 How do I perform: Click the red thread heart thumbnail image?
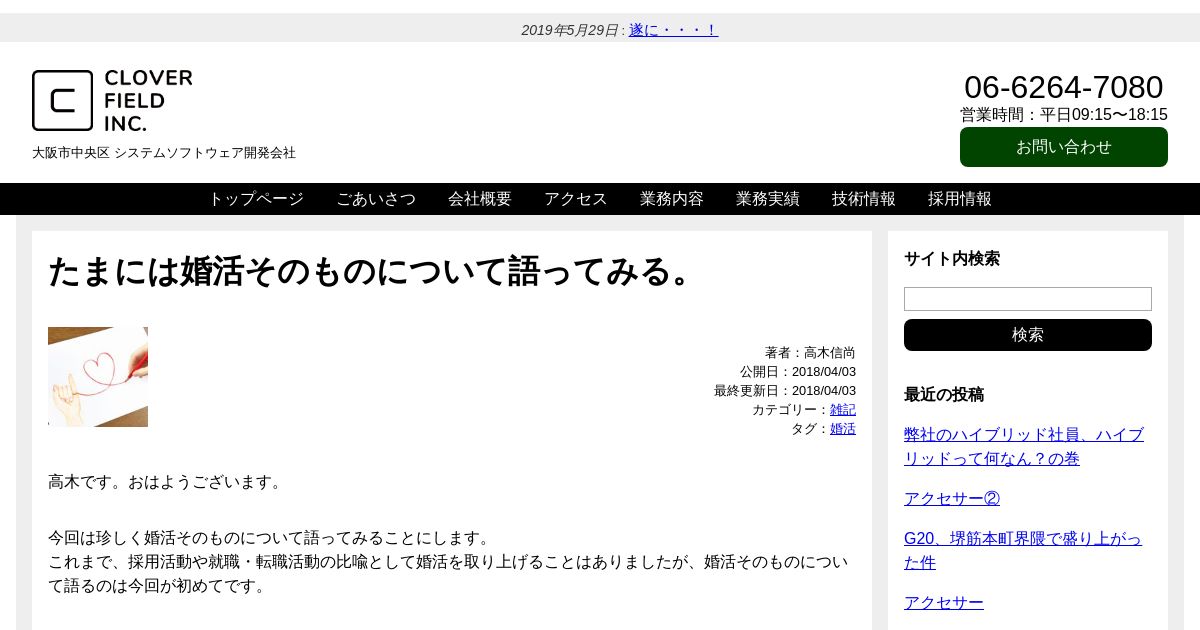98,377
